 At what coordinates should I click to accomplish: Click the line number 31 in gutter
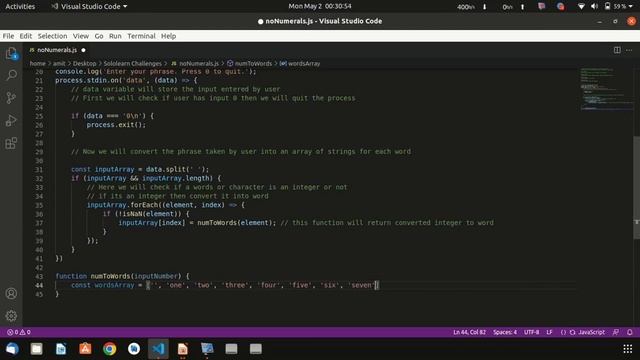39,169
